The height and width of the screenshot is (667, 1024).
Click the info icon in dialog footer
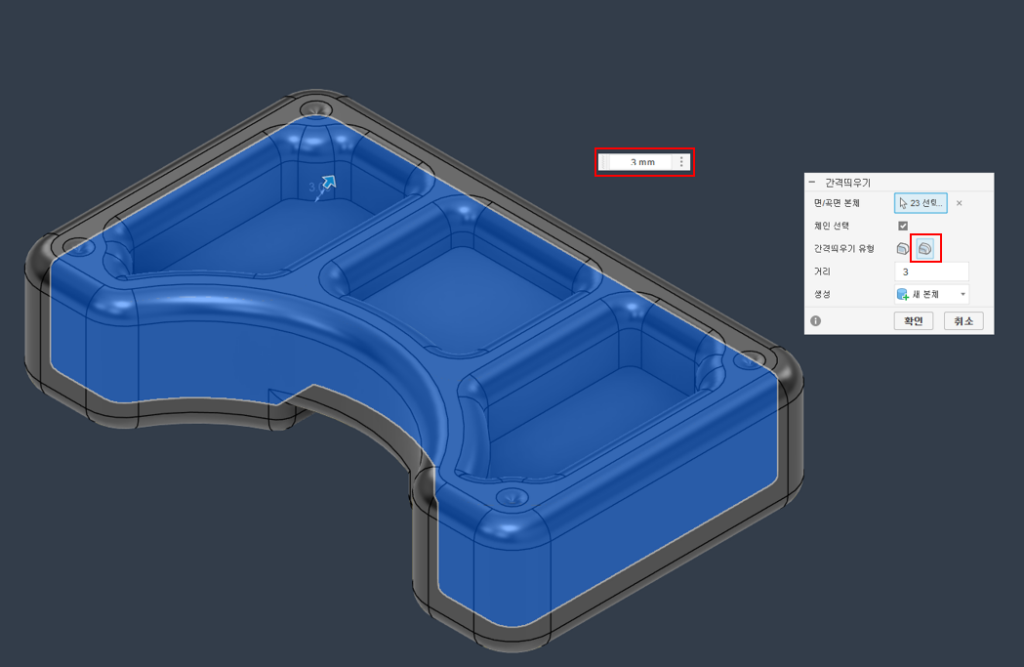816,321
